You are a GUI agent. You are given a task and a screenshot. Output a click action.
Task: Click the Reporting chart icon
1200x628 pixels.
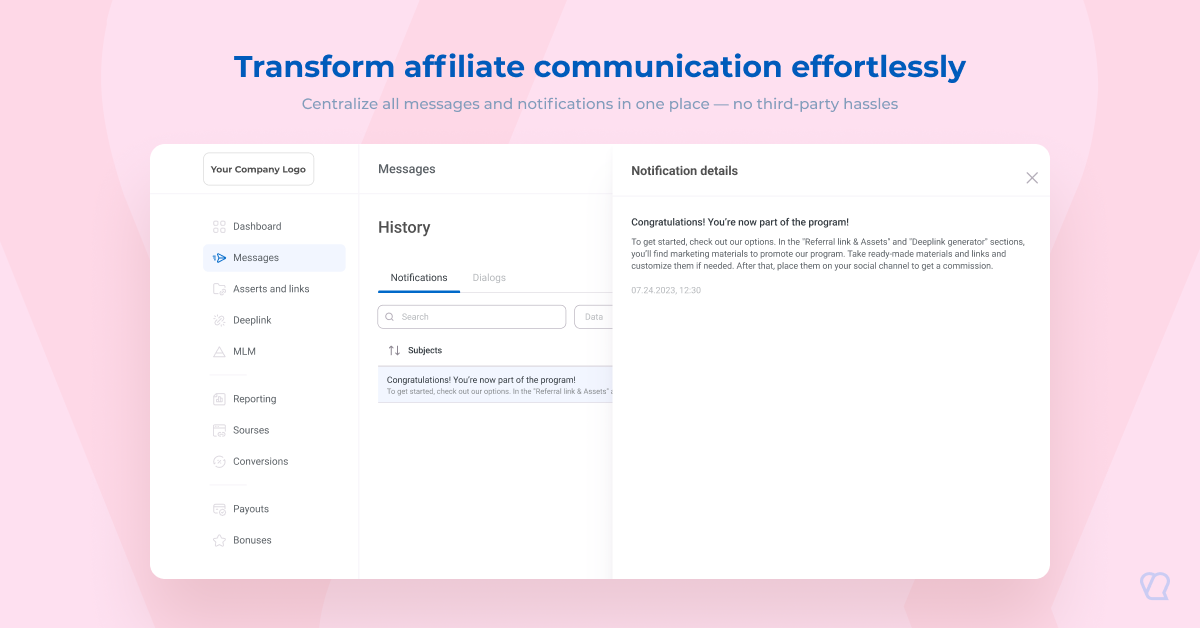pos(219,399)
